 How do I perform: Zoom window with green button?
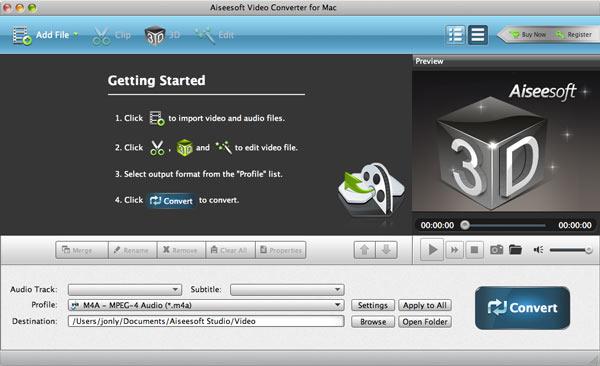tap(32, 7)
